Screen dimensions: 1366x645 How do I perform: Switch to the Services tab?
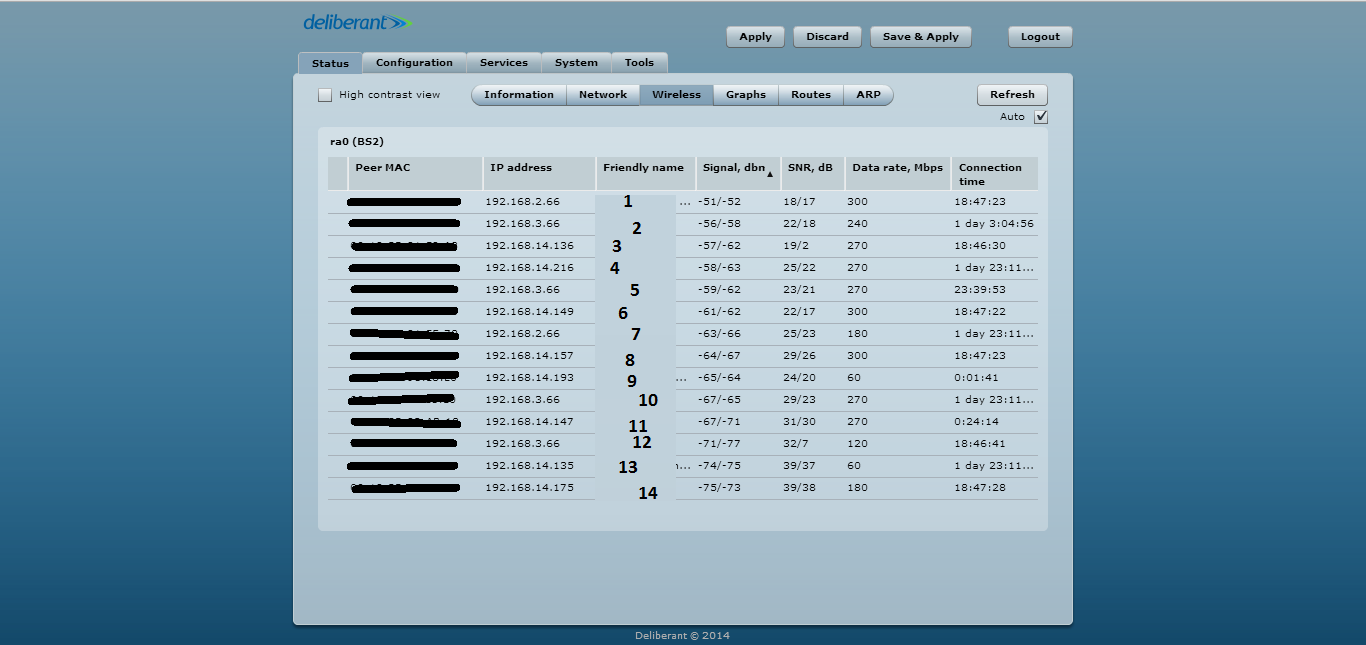(x=503, y=63)
